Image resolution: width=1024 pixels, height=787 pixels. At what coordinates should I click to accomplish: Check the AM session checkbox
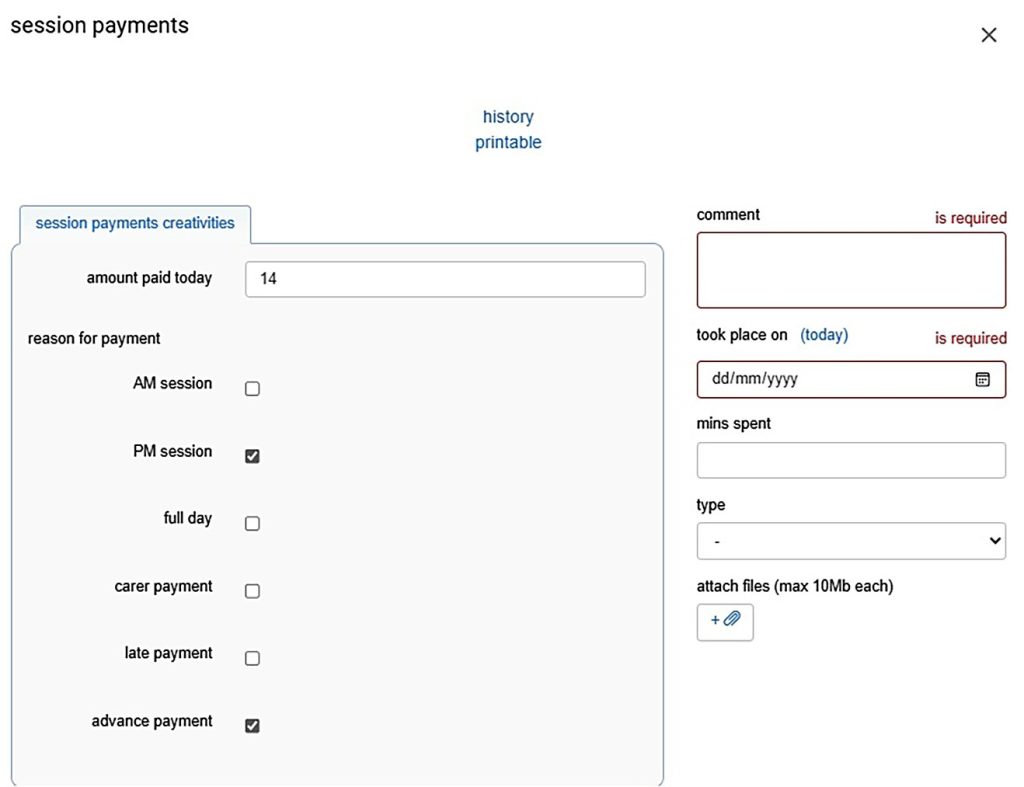click(252, 388)
